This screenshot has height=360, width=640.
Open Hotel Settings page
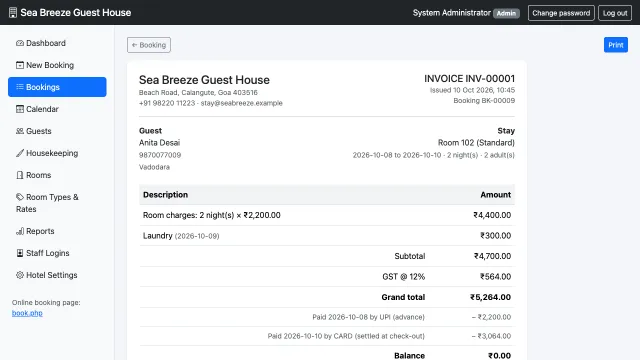(57, 275)
